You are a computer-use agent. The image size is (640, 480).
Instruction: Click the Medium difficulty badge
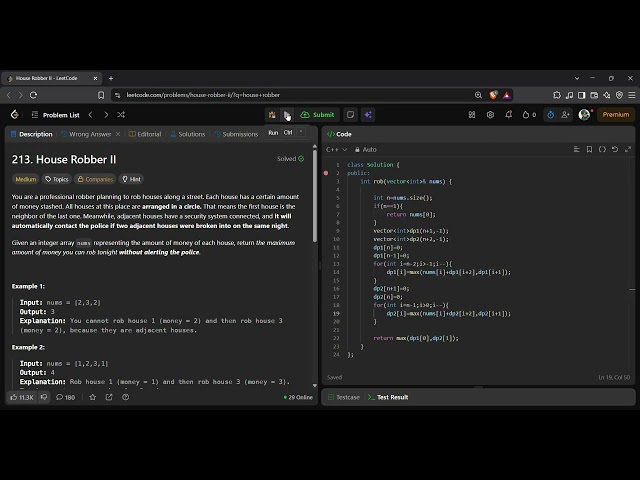point(26,179)
